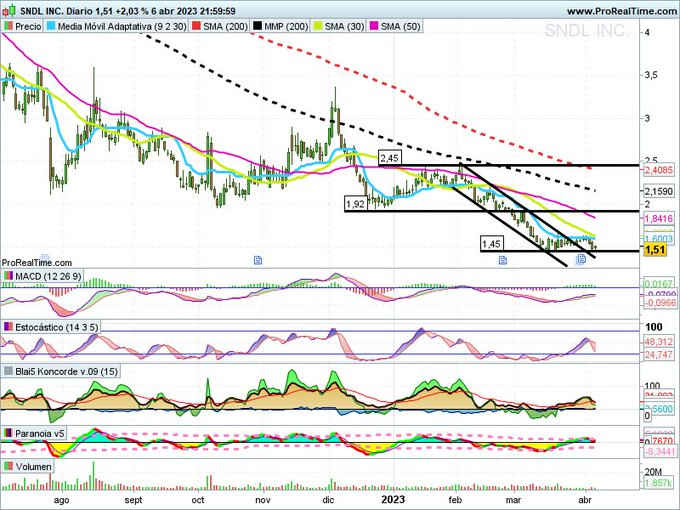Click the oct month label

click(x=198, y=500)
